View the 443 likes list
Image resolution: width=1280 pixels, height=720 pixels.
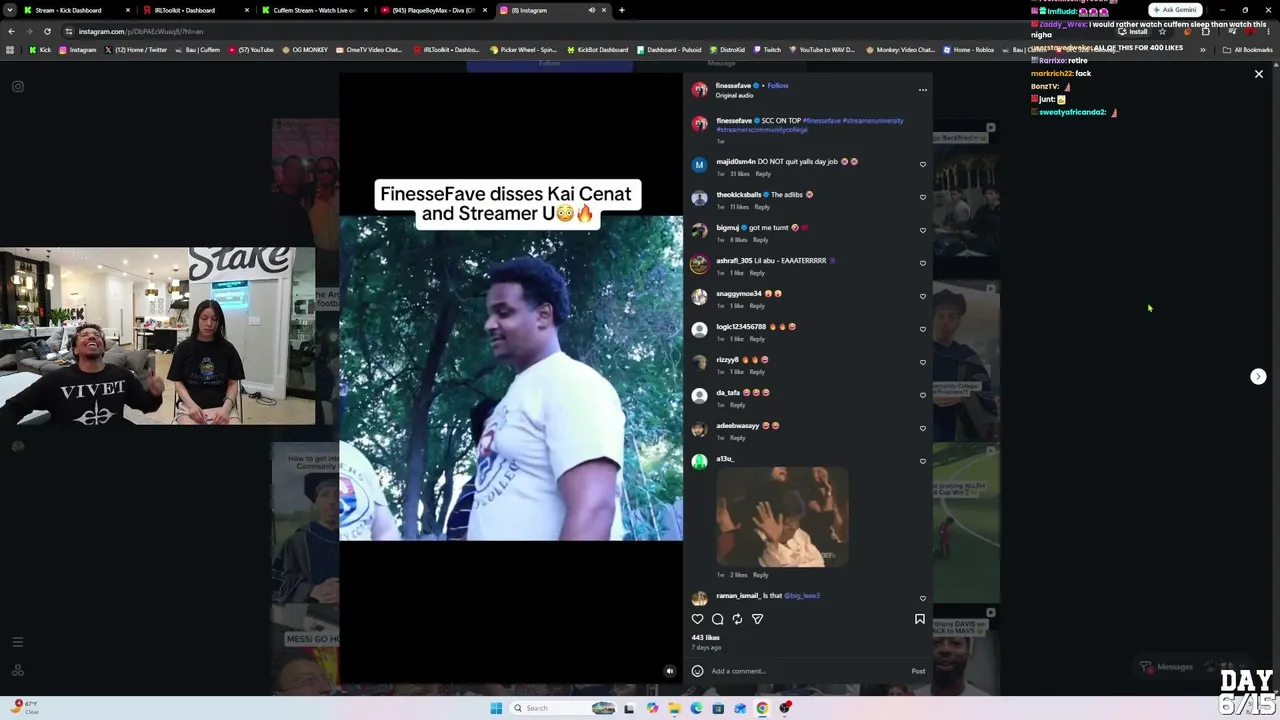tap(706, 638)
